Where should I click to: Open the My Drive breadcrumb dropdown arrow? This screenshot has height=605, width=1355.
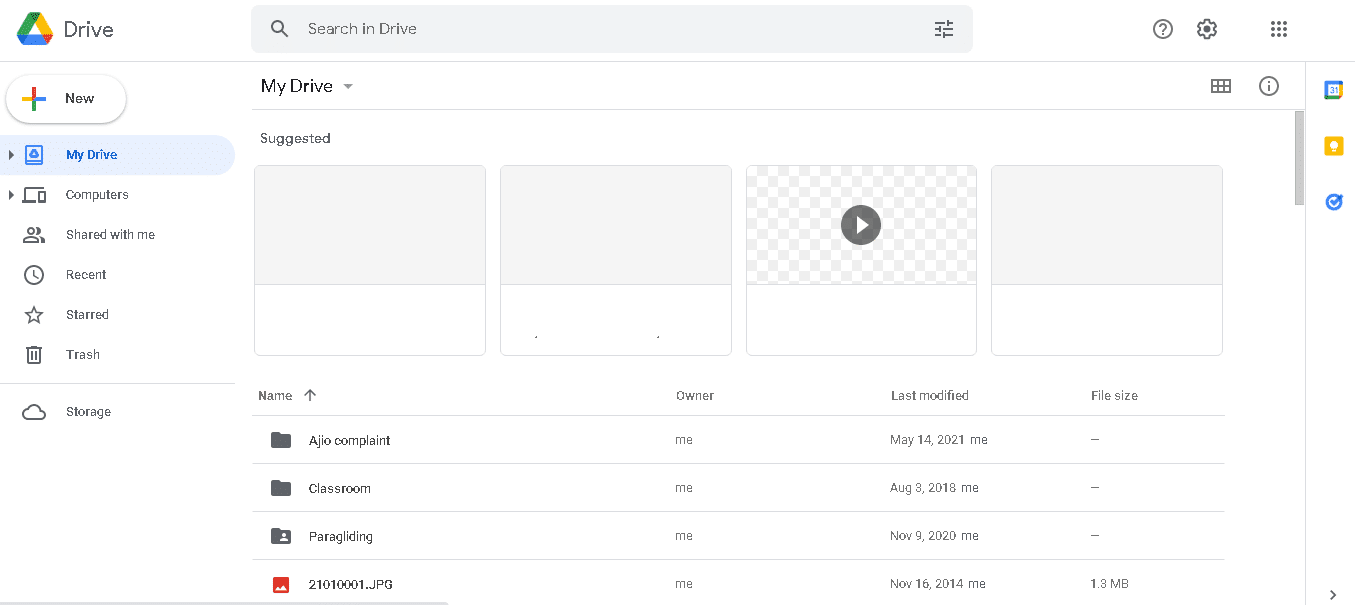tap(347, 86)
